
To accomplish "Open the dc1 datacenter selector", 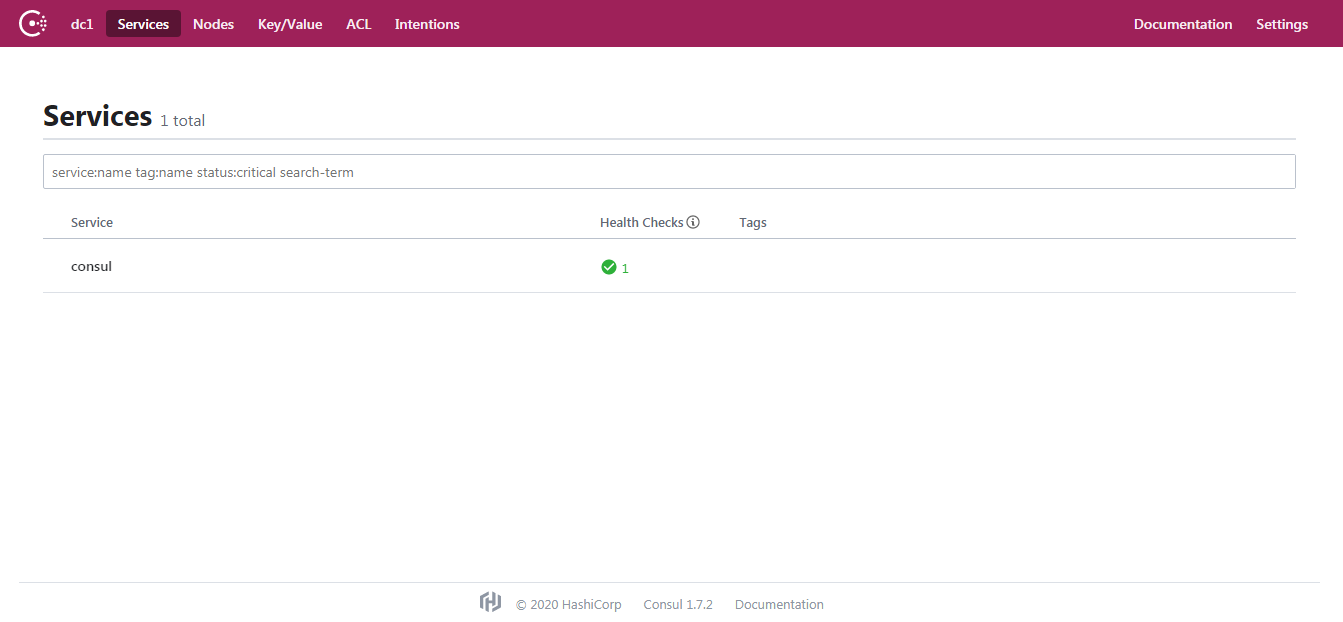I will [82, 24].
